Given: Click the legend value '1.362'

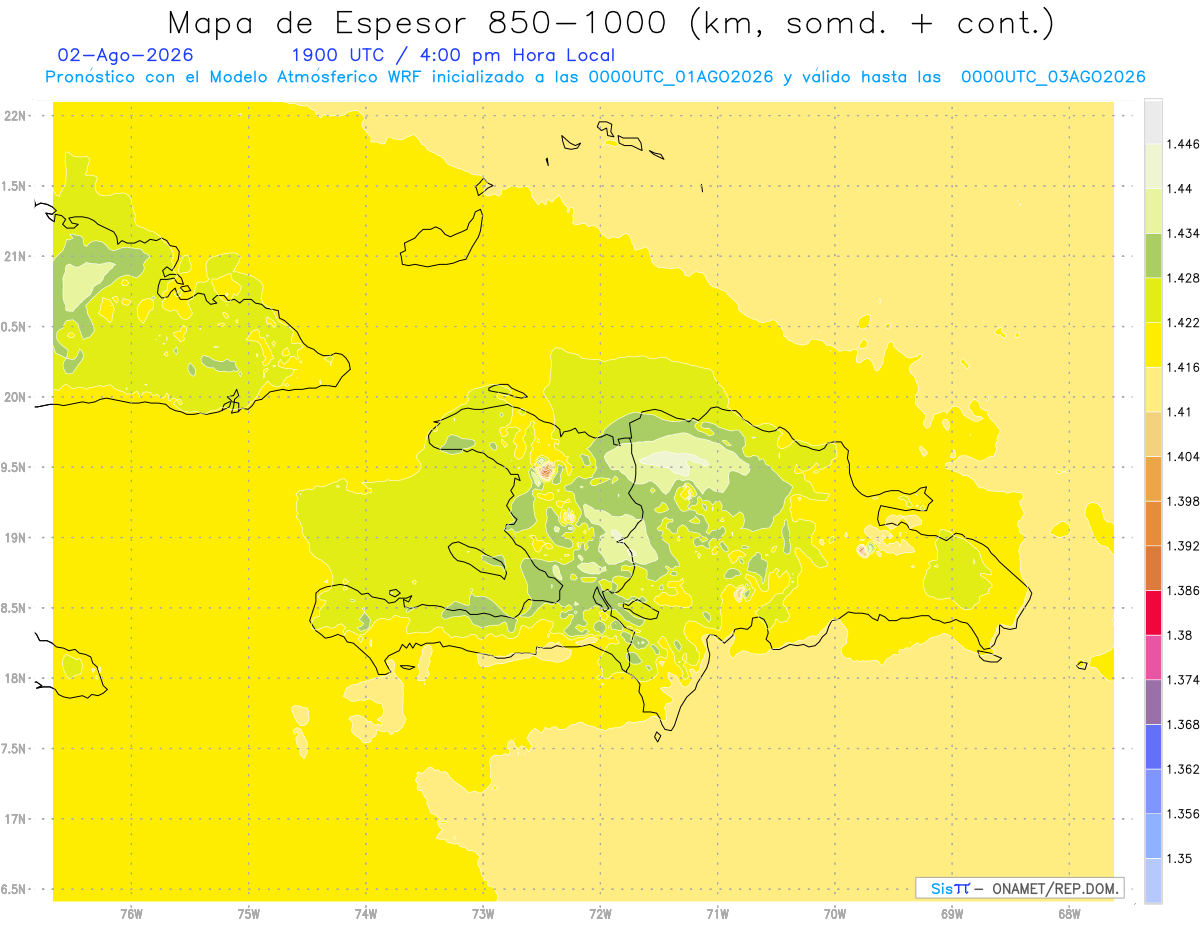Looking at the screenshot, I should (1182, 769).
